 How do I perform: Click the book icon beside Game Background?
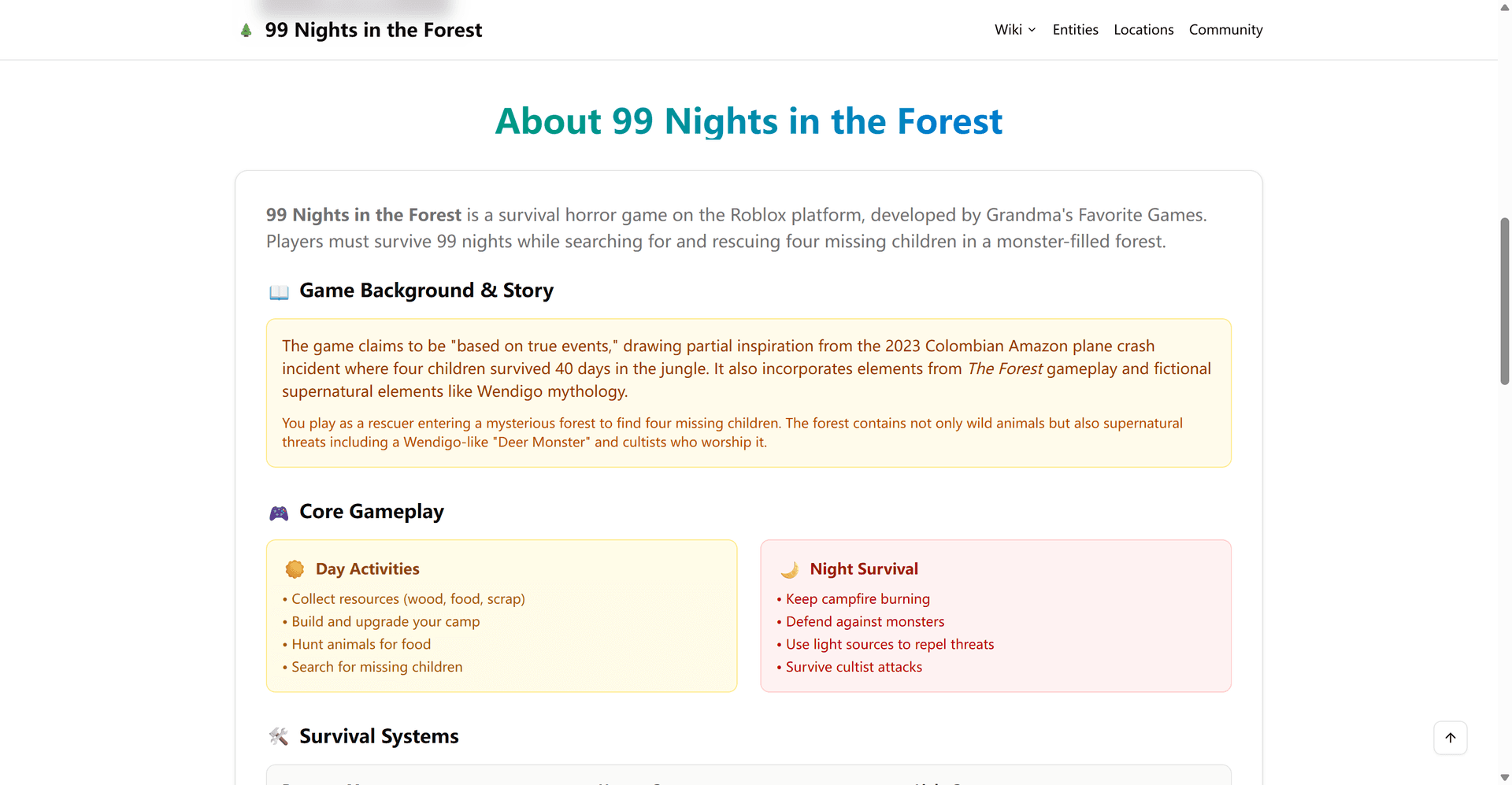[x=278, y=291]
